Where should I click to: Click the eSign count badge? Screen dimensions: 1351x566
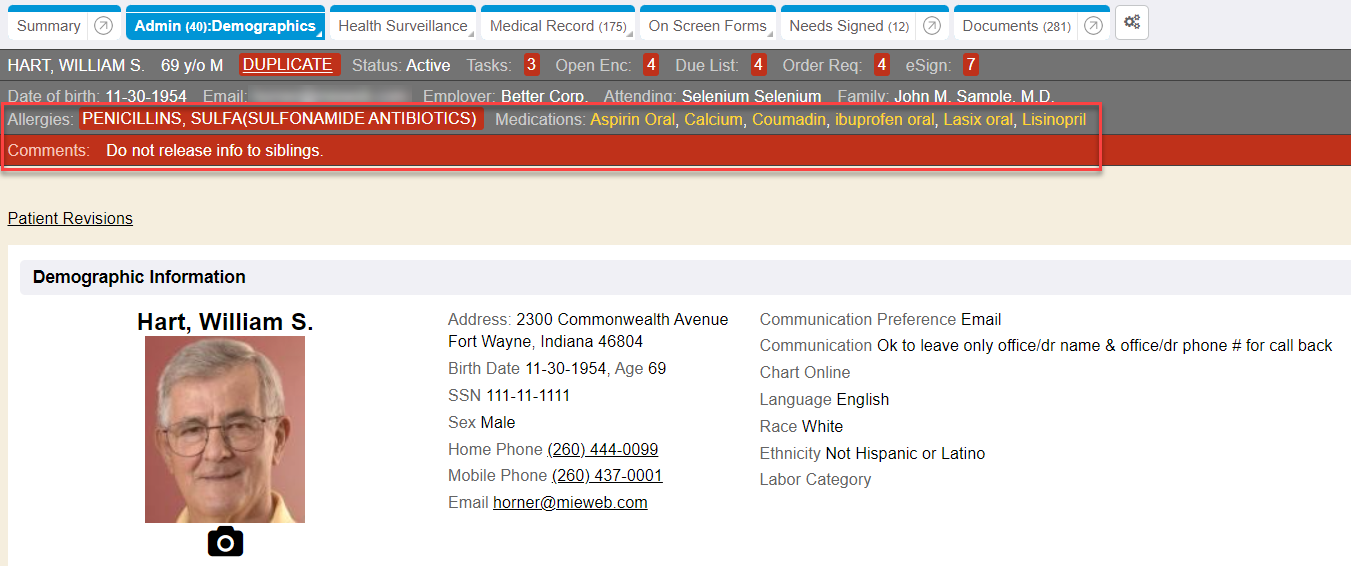[970, 65]
